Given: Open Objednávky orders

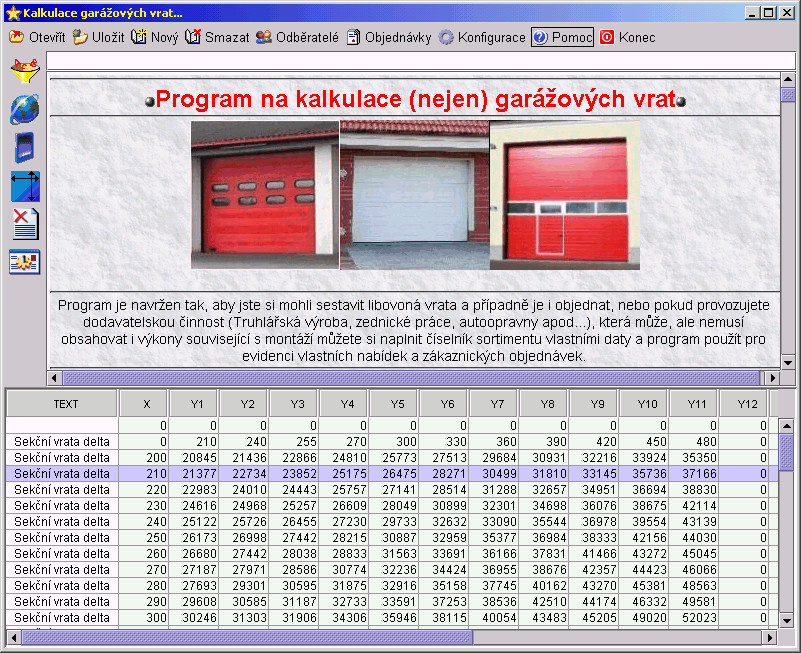Looking at the screenshot, I should 389,37.
